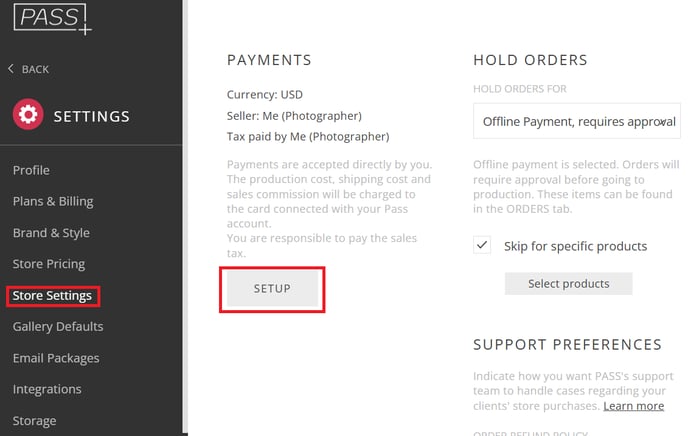Viewport: 688px width, 436px height.
Task: Click the Select products button
Action: tap(568, 283)
